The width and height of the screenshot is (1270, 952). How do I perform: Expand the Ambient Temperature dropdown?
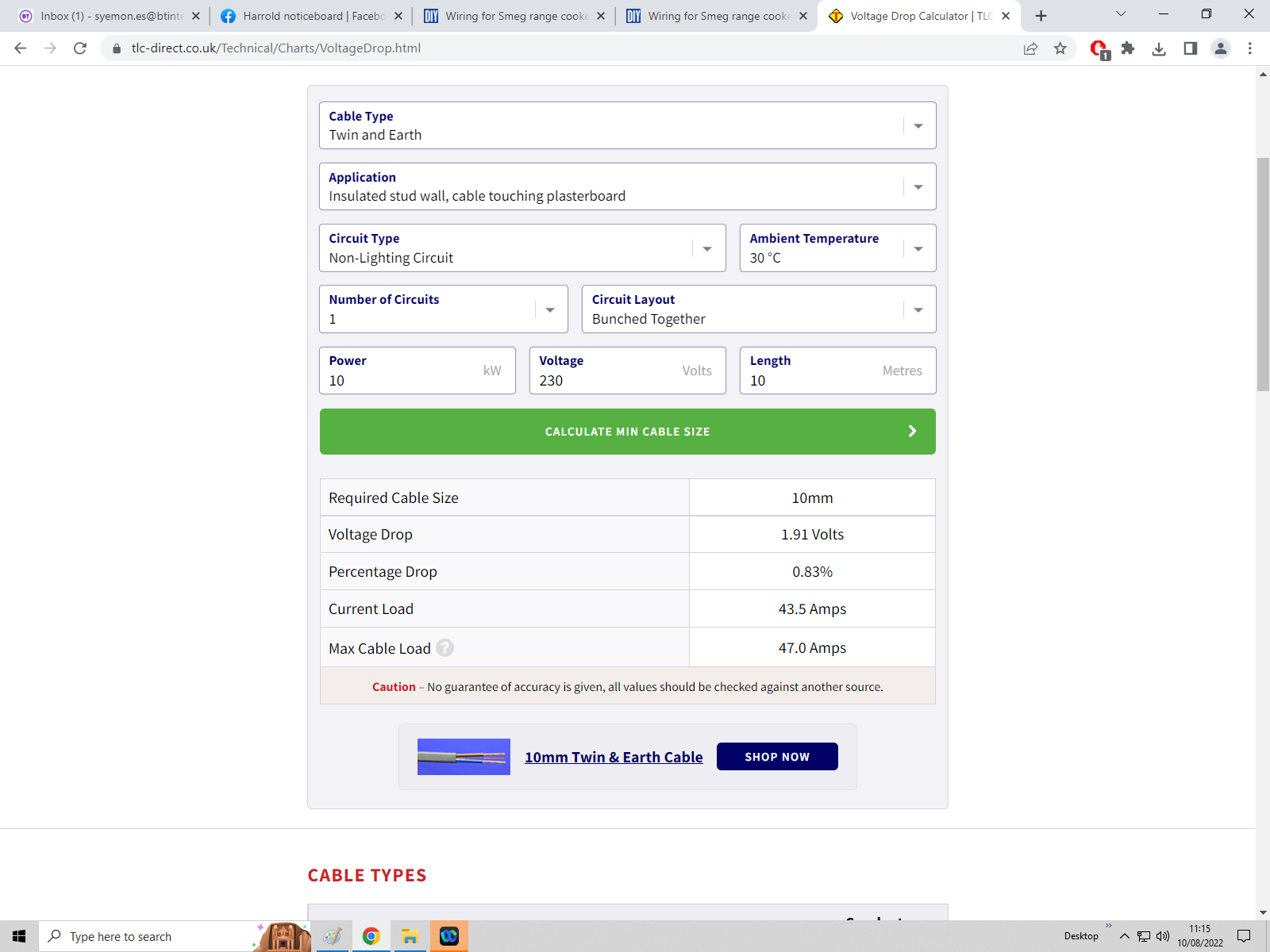[x=918, y=248]
